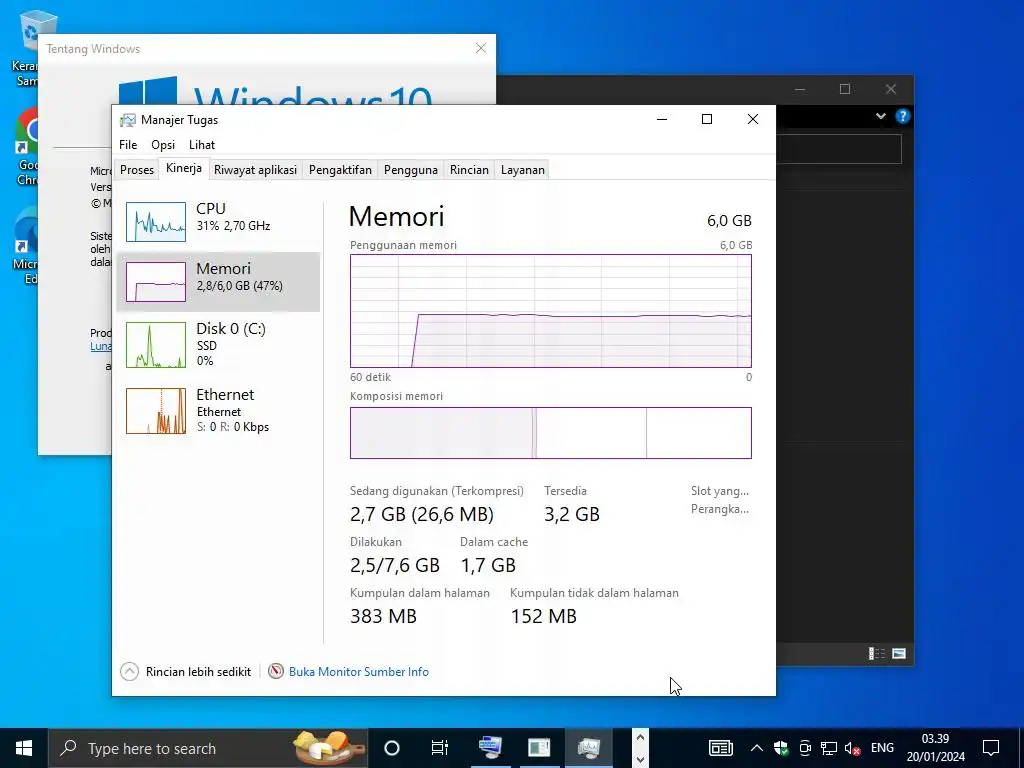This screenshot has height=768, width=1024.
Task: Click the Tersedia 3,2 GB value
Action: tap(571, 515)
